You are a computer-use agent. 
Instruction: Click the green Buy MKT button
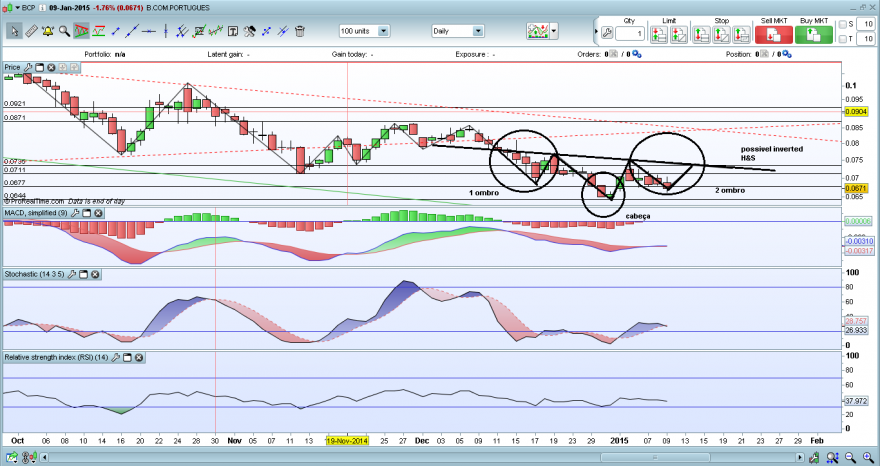[x=814, y=34]
